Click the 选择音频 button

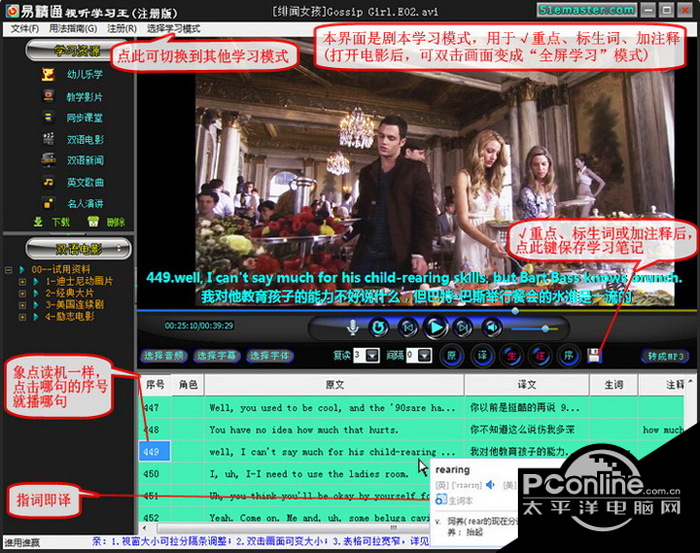(x=163, y=356)
